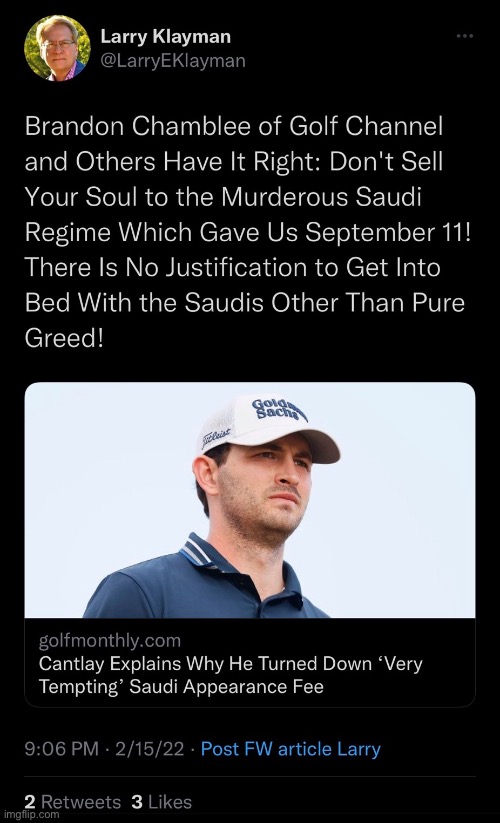Image resolution: width=500 pixels, height=823 pixels.
Task: Click the 2/15/22 date
Action: (x=150, y=749)
